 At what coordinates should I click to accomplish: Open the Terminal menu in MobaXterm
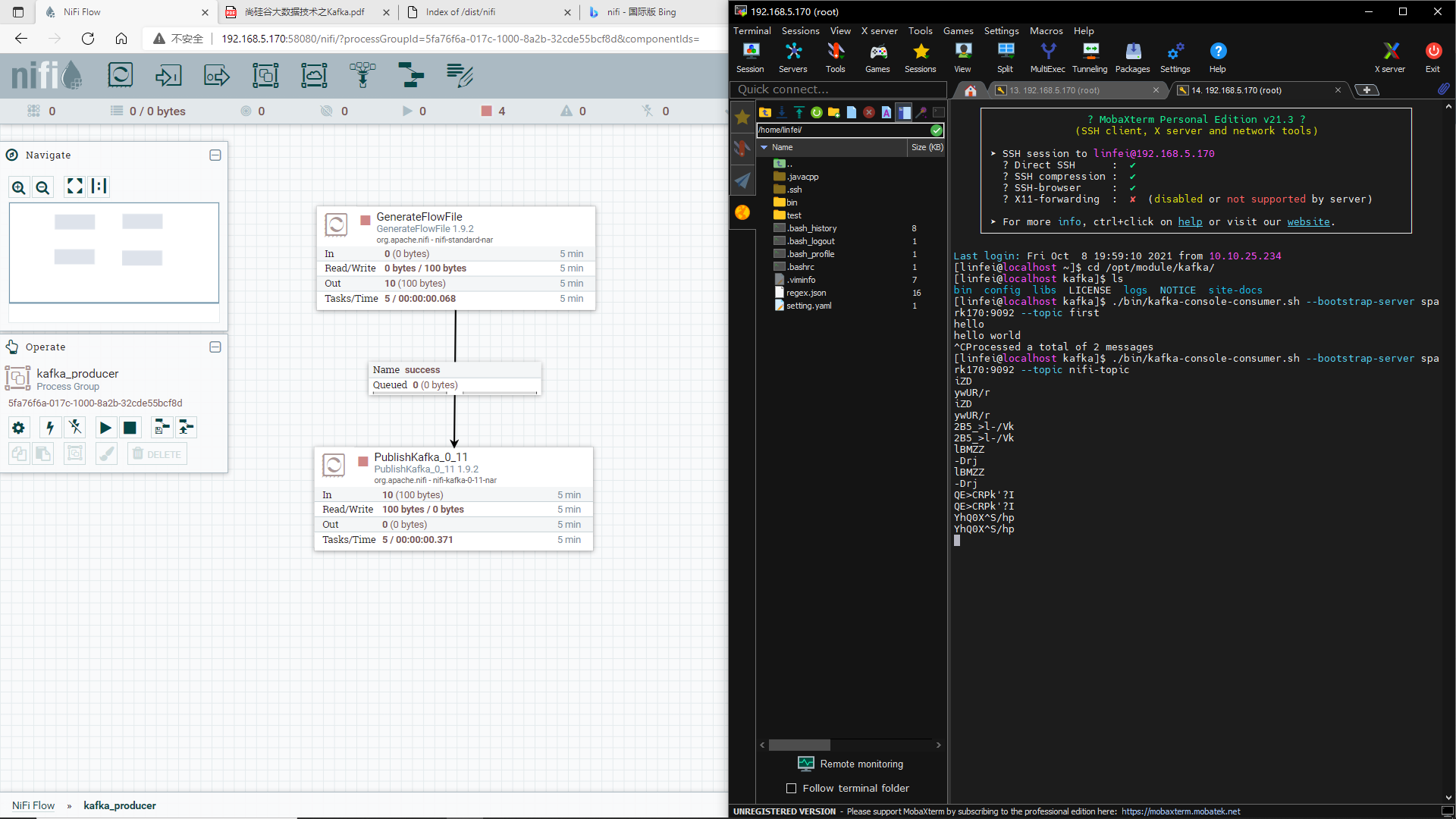click(752, 31)
